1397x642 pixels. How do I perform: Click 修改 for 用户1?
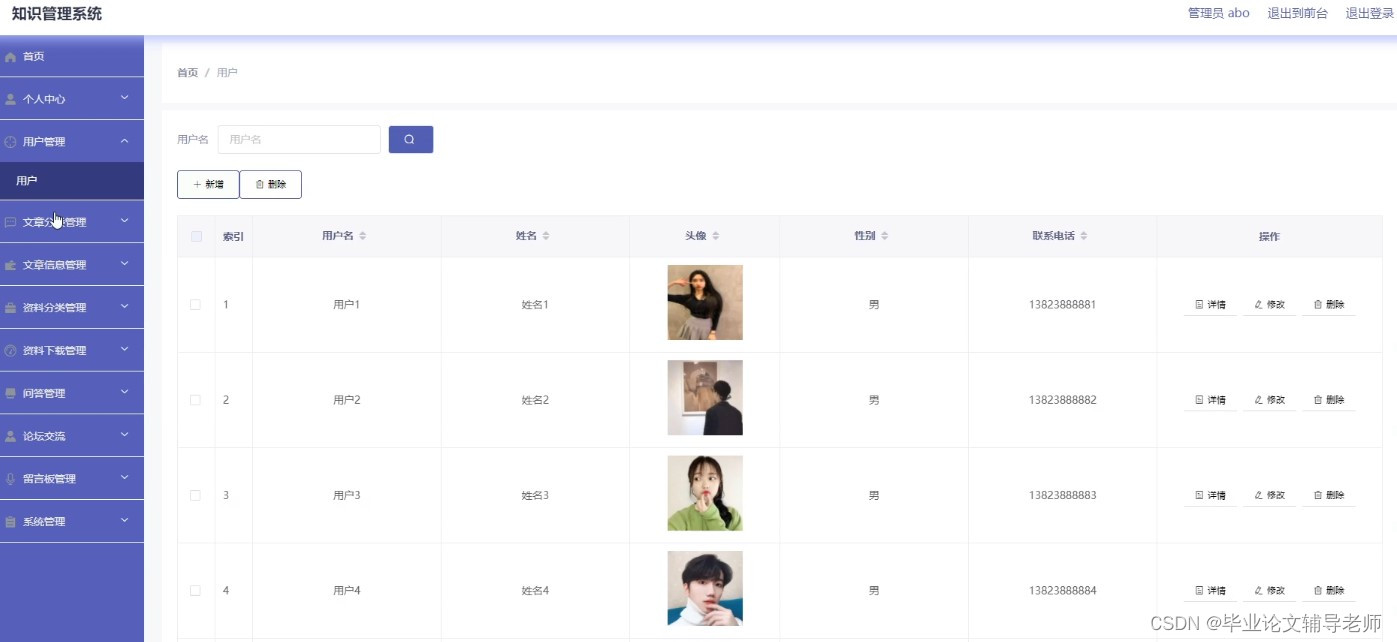coord(1269,304)
